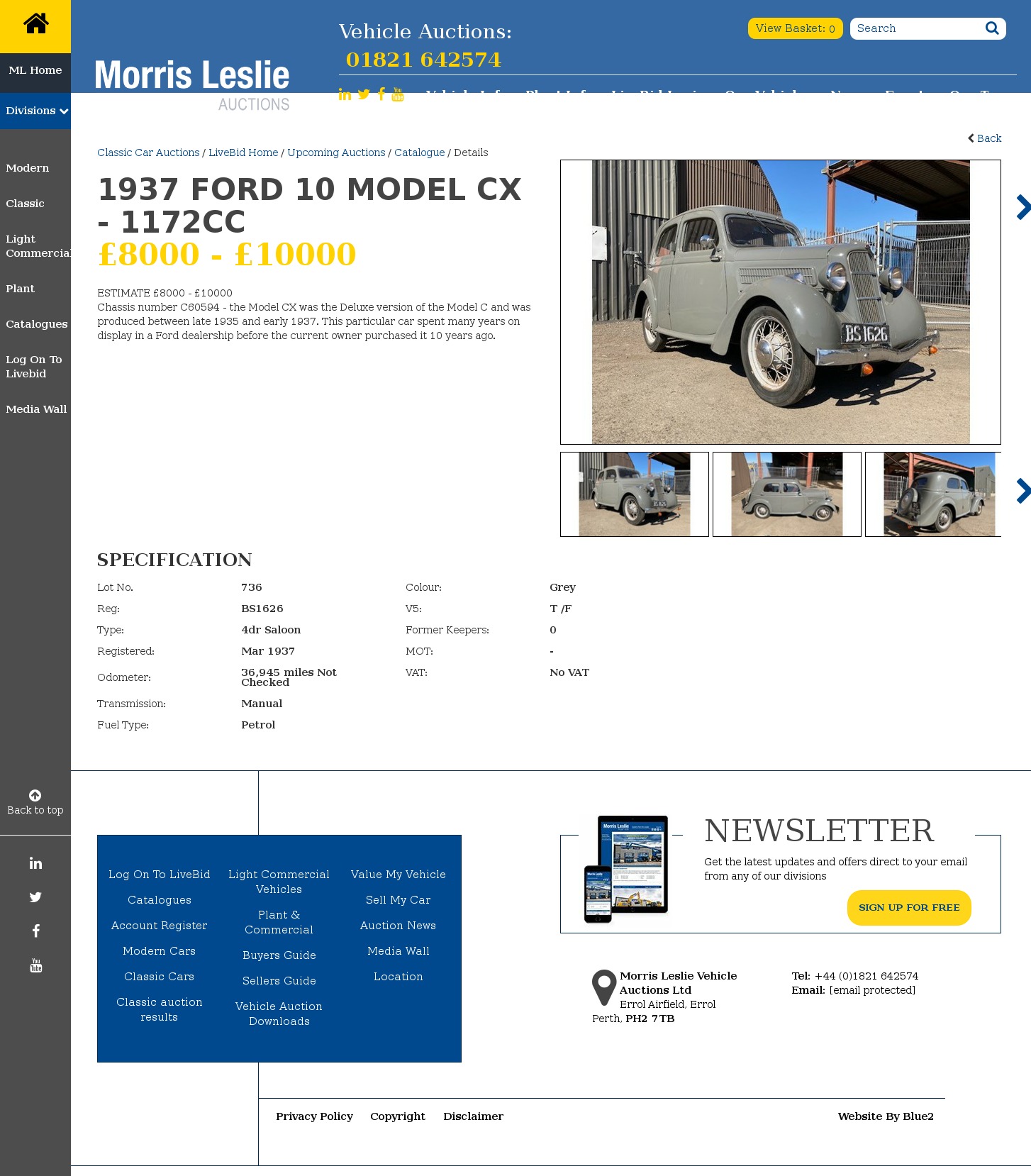The width and height of the screenshot is (1031, 1176).
Task: Open Plant & Commercial footer link
Action: (279, 922)
